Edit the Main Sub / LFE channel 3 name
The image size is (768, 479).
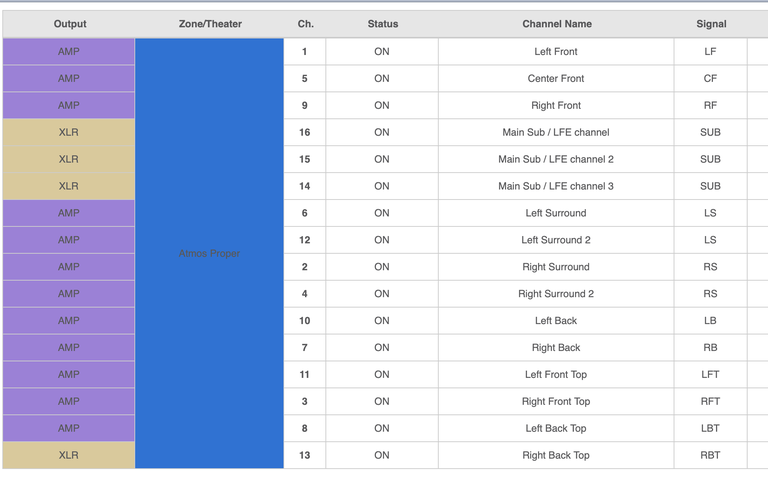click(x=556, y=187)
